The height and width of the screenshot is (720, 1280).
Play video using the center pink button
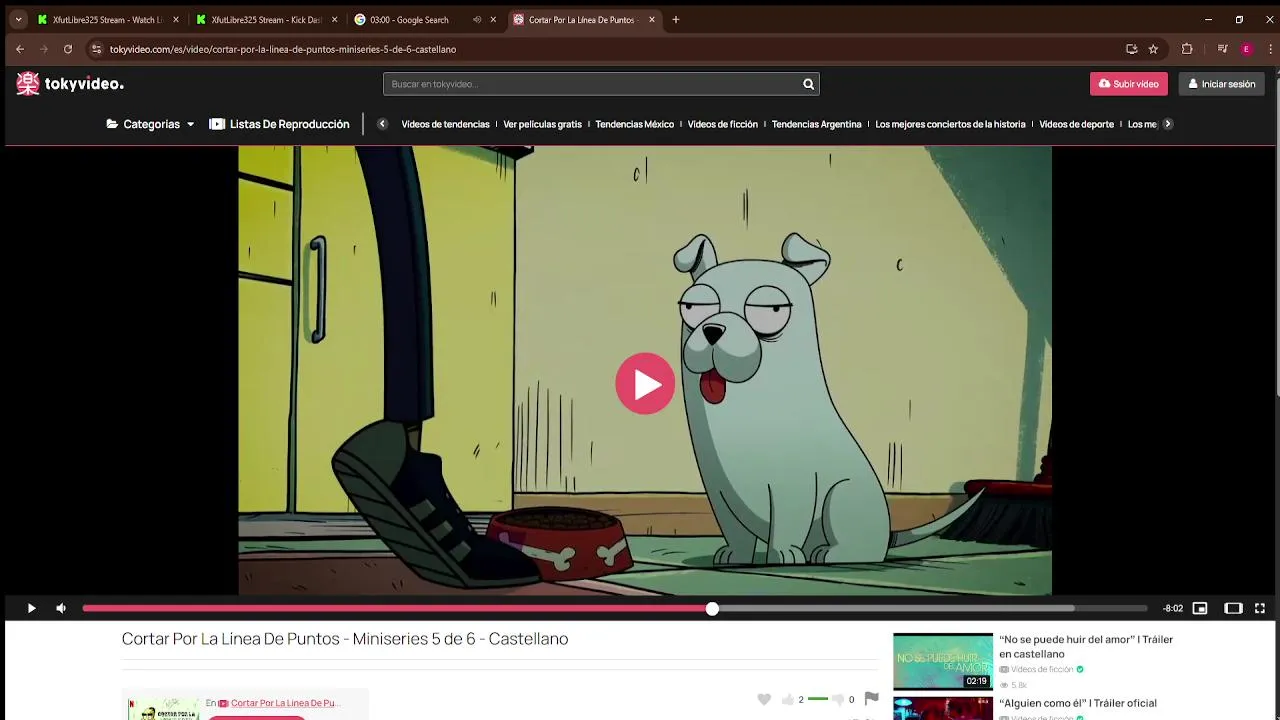click(645, 384)
